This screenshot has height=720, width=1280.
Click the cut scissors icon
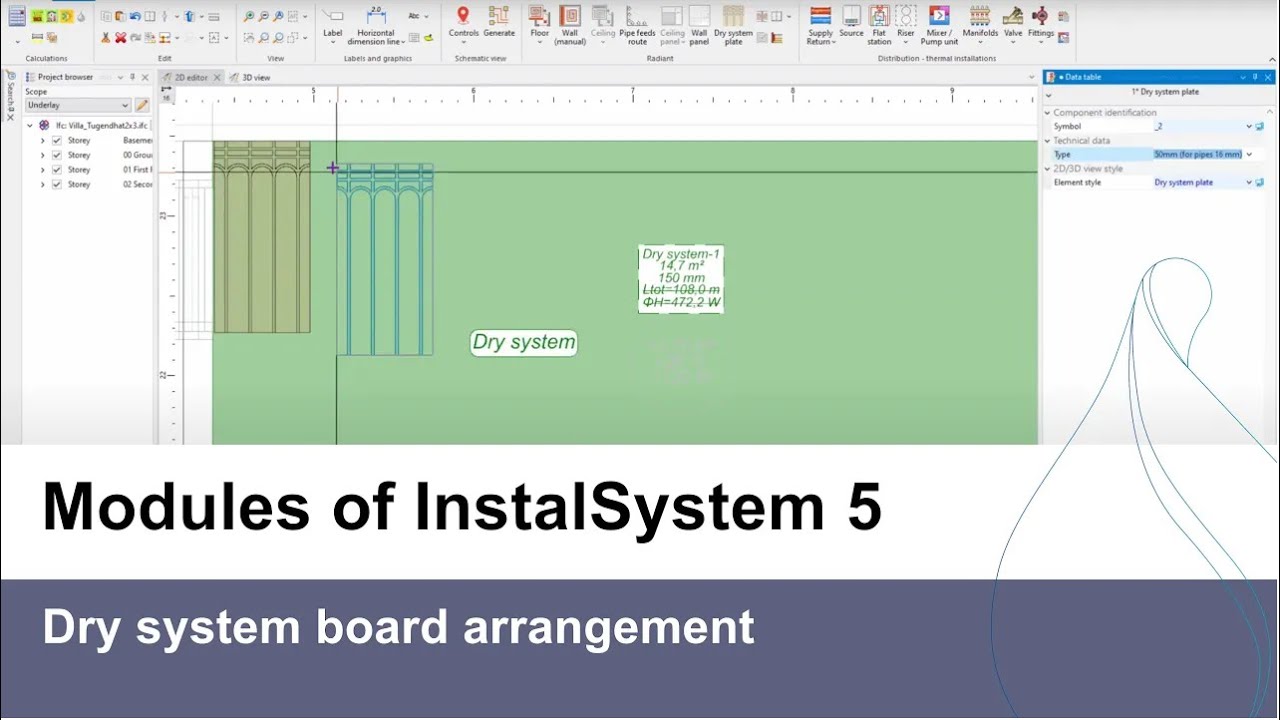pyautogui.click(x=105, y=38)
